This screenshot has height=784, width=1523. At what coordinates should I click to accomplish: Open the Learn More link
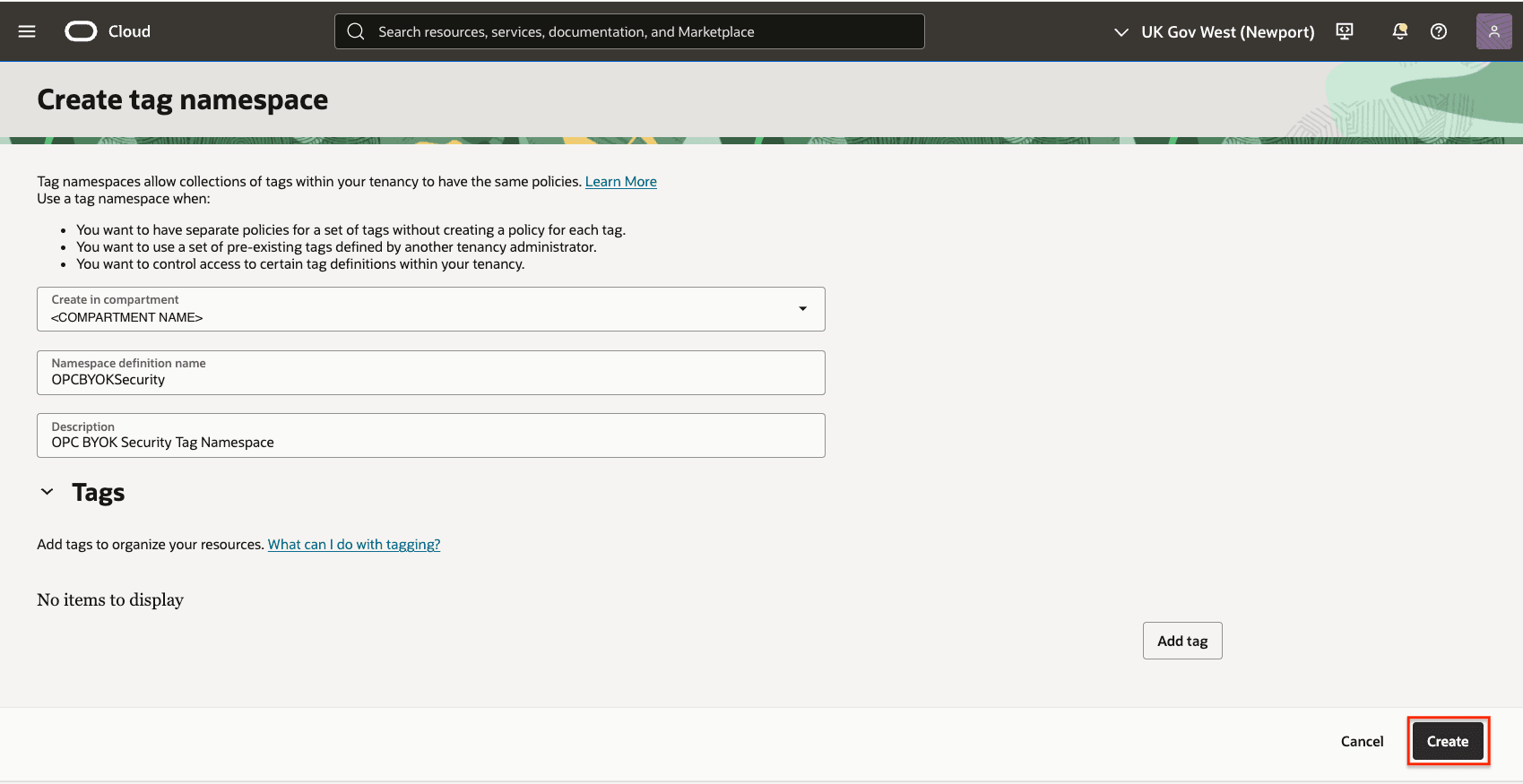click(x=621, y=182)
